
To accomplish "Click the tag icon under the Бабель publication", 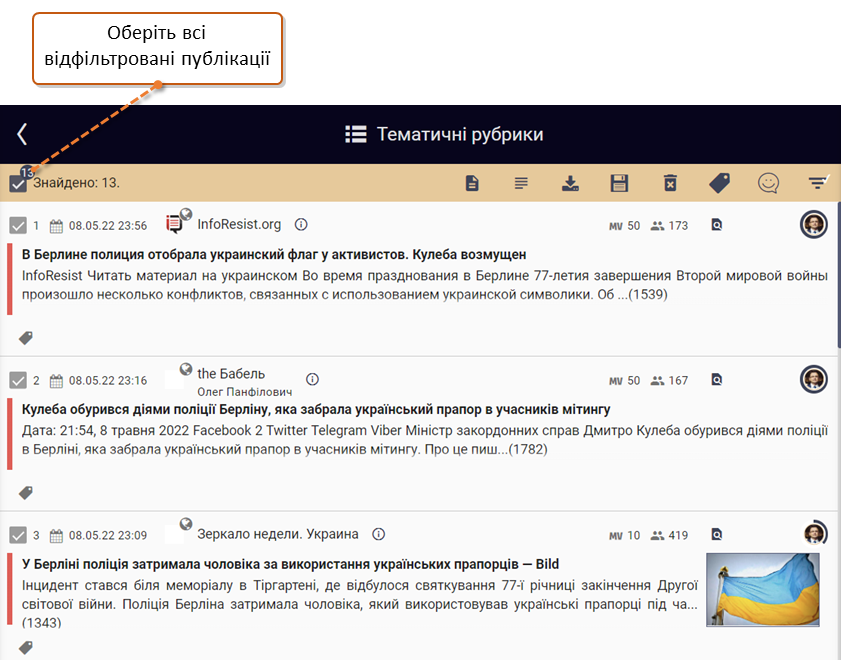I will 26,493.
